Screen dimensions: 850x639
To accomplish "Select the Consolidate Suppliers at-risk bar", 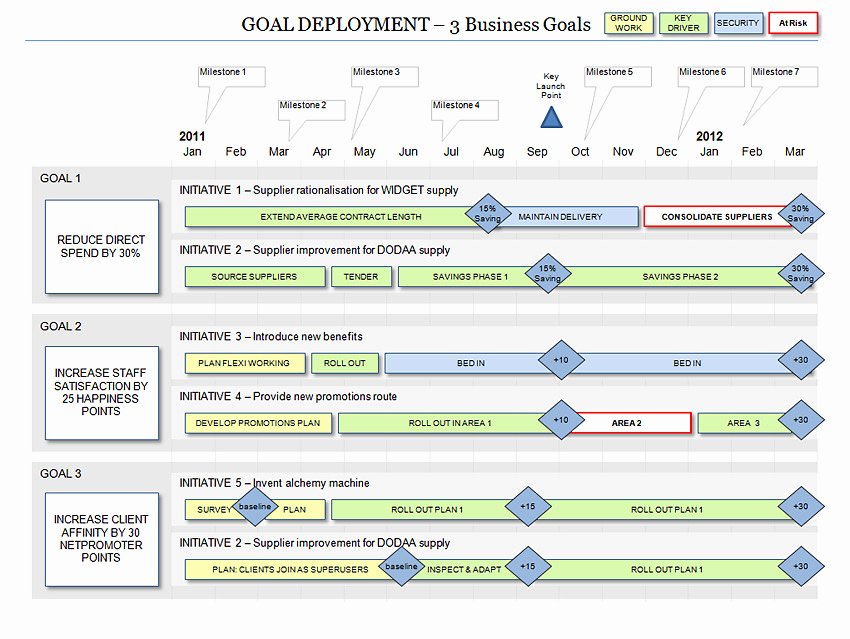I will [717, 217].
